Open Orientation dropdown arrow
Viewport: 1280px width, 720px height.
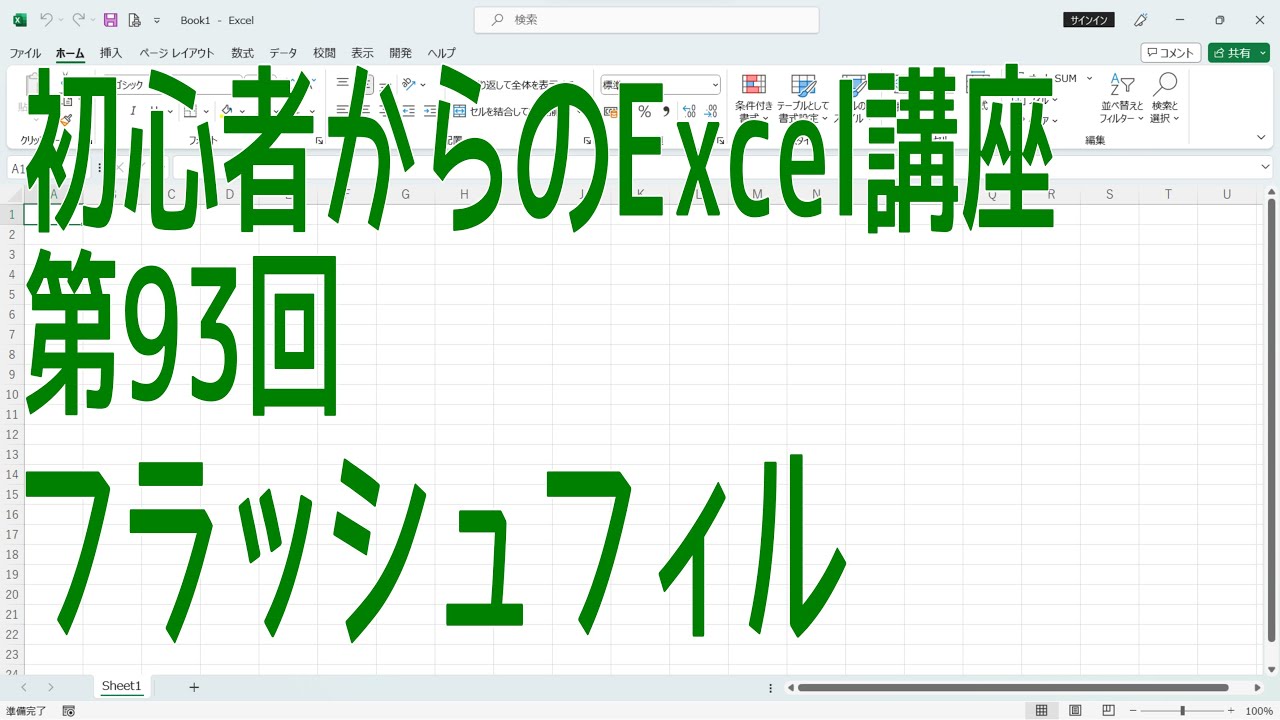point(422,85)
